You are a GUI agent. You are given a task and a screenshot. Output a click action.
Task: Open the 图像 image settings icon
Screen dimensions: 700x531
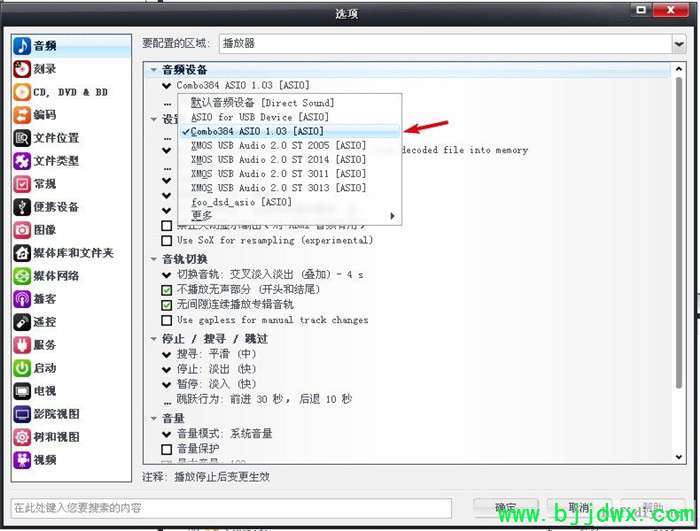22,230
